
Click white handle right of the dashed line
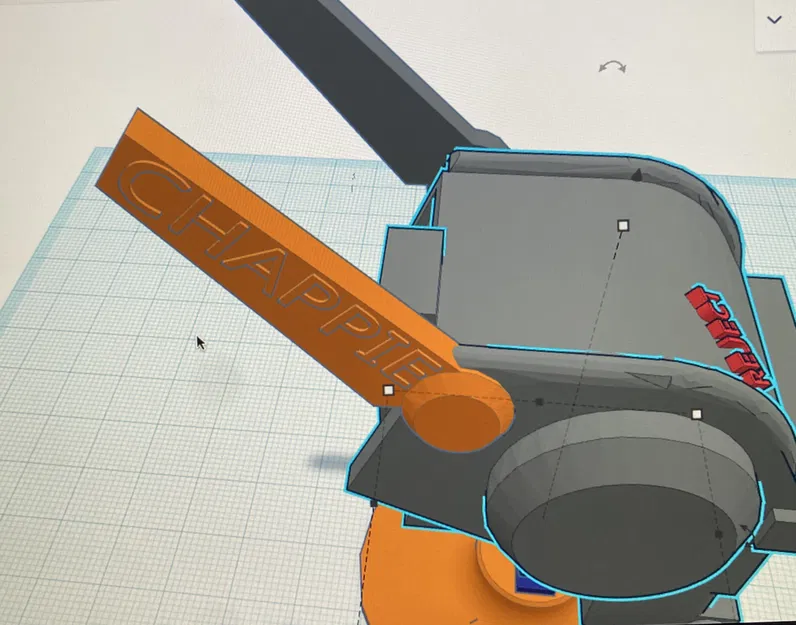(696, 414)
